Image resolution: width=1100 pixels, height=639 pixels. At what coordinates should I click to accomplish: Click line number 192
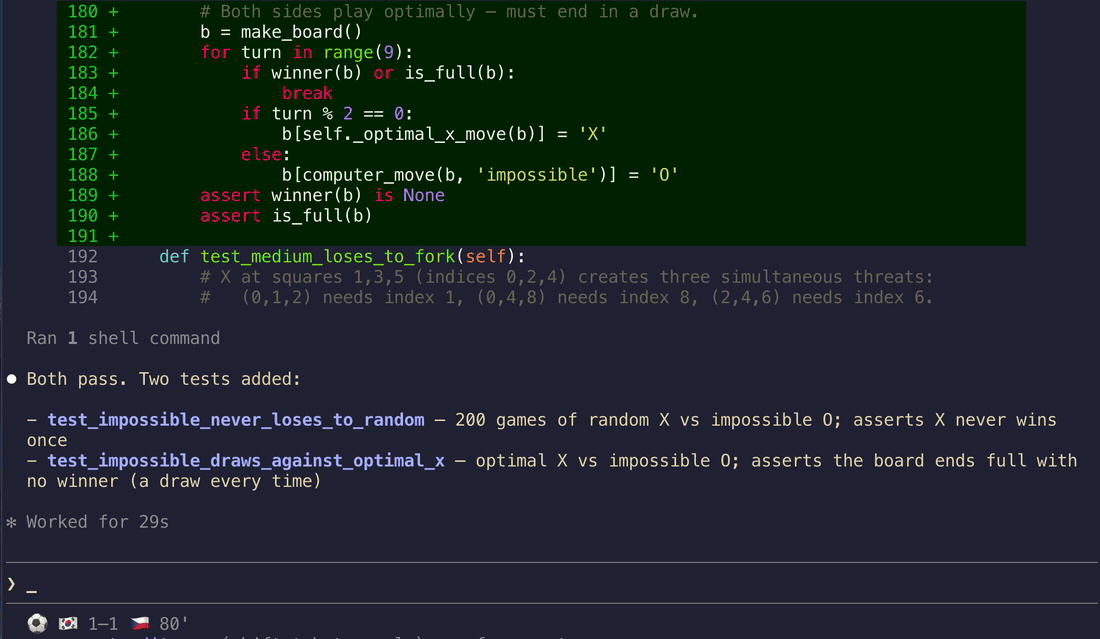pyautogui.click(x=83, y=257)
